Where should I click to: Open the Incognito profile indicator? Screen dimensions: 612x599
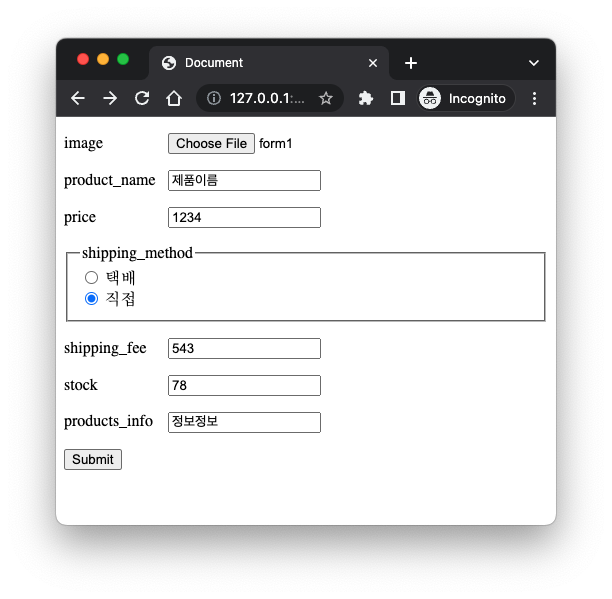[466, 98]
